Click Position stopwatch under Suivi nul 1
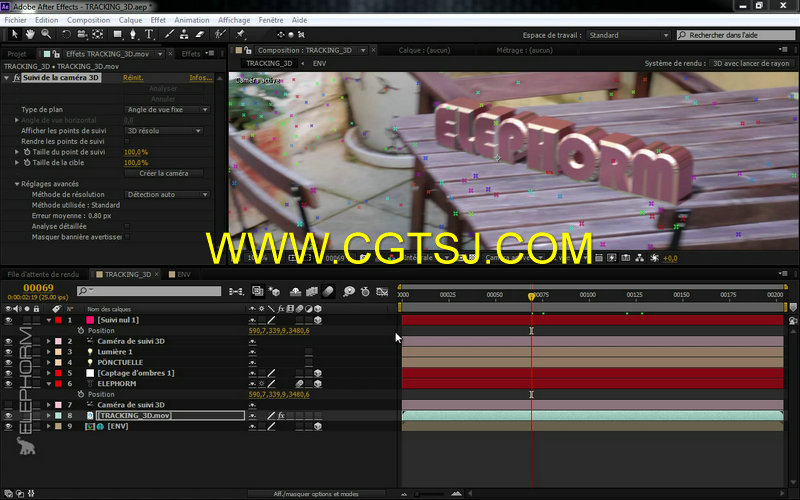The image size is (800, 500). point(81,331)
